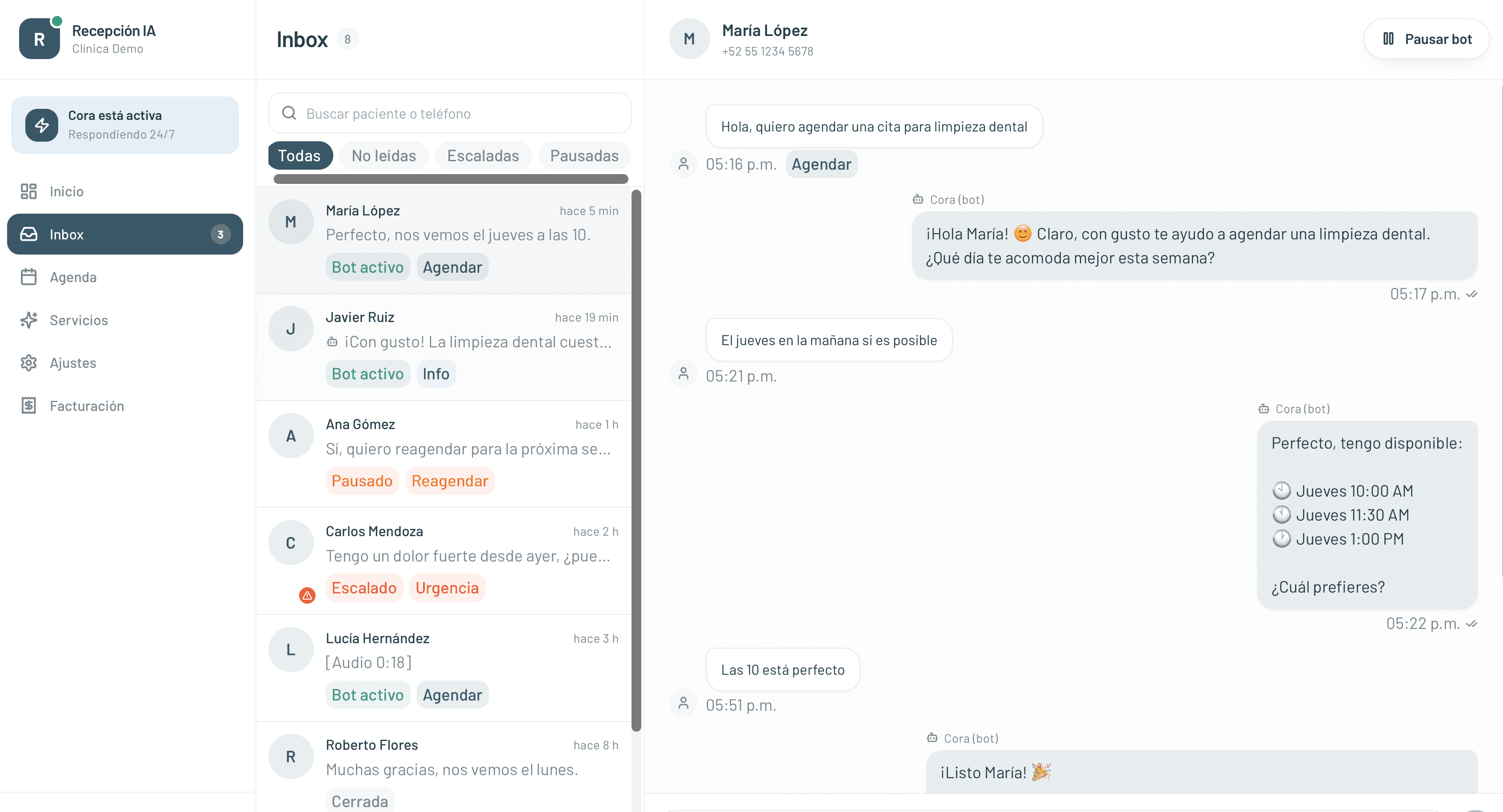Image resolution: width=1503 pixels, height=812 pixels.
Task: Click the Bot activo tag on María López
Action: 368,267
